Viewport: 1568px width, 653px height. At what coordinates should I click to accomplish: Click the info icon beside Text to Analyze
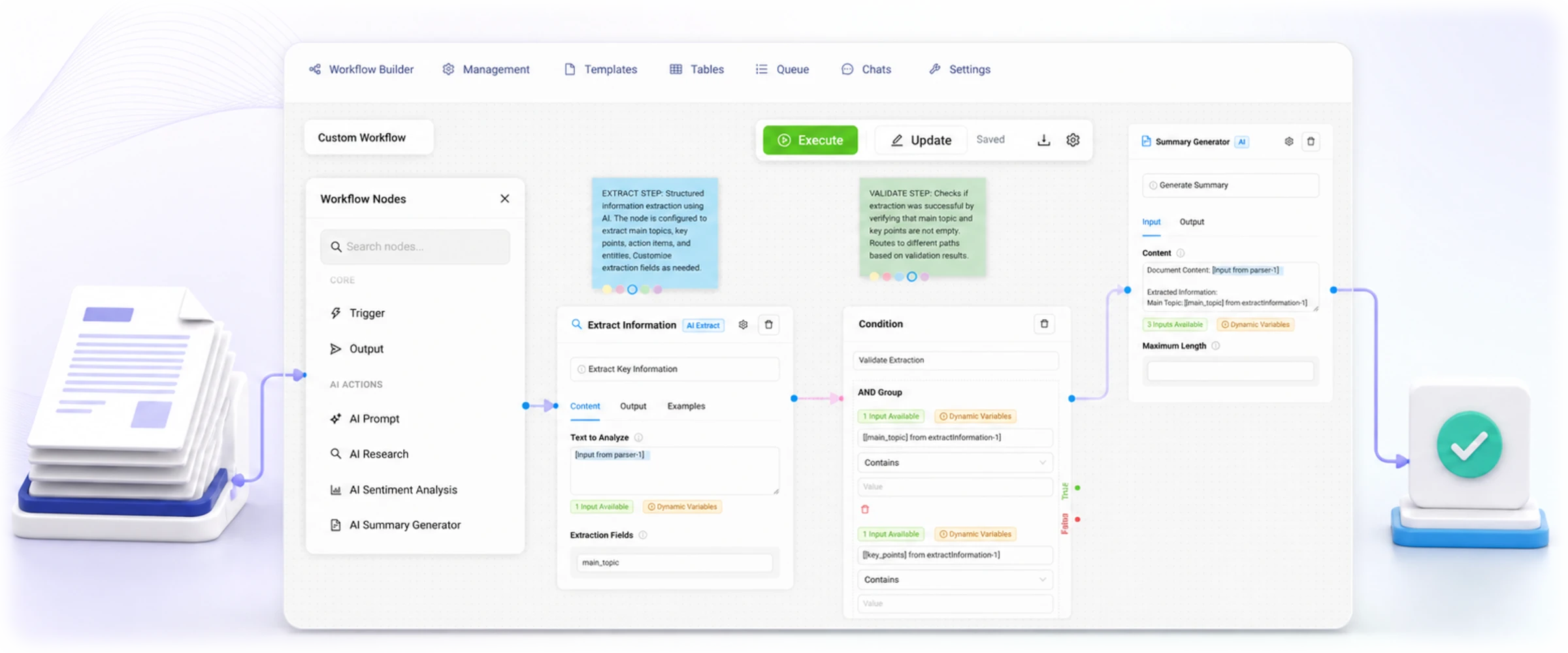click(638, 438)
